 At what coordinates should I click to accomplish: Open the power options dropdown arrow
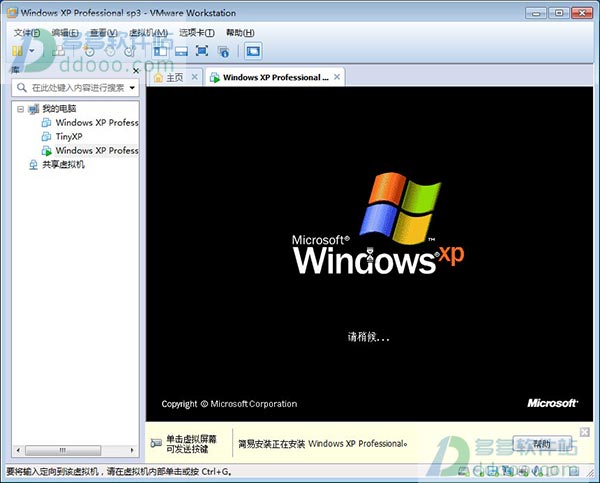pyautogui.click(x=32, y=51)
